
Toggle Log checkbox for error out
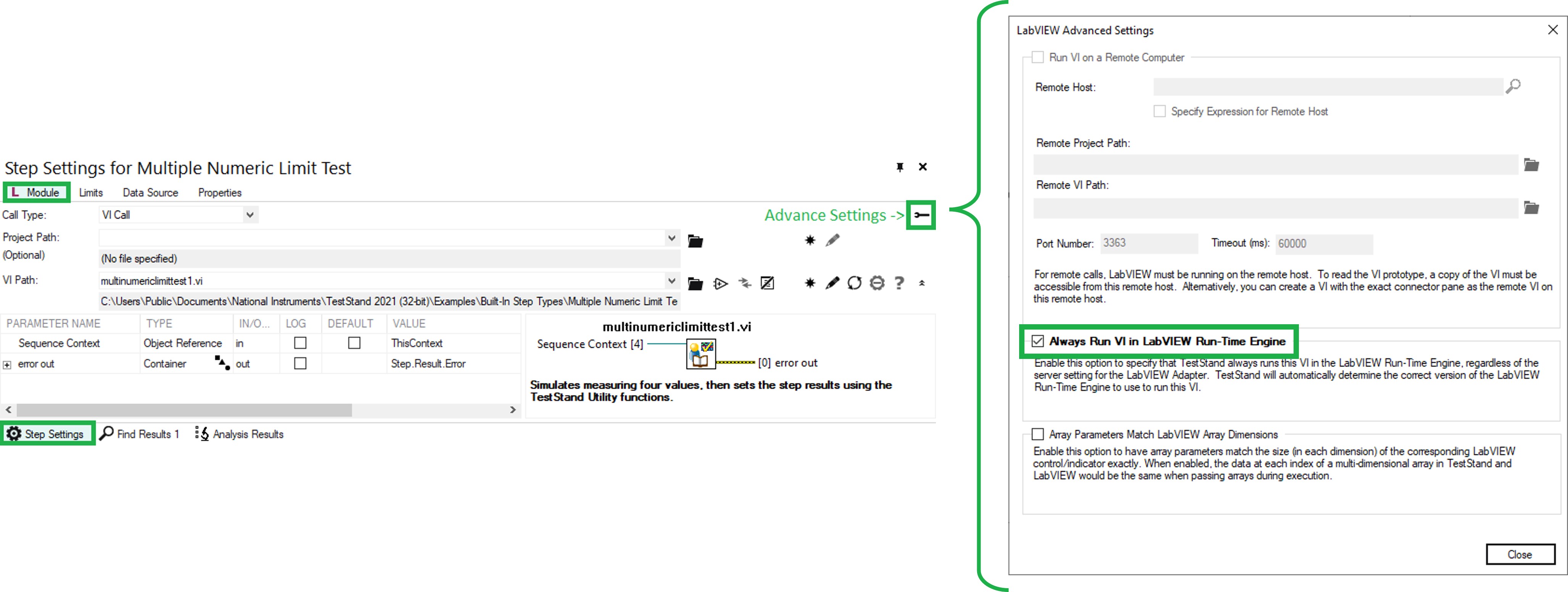(300, 363)
